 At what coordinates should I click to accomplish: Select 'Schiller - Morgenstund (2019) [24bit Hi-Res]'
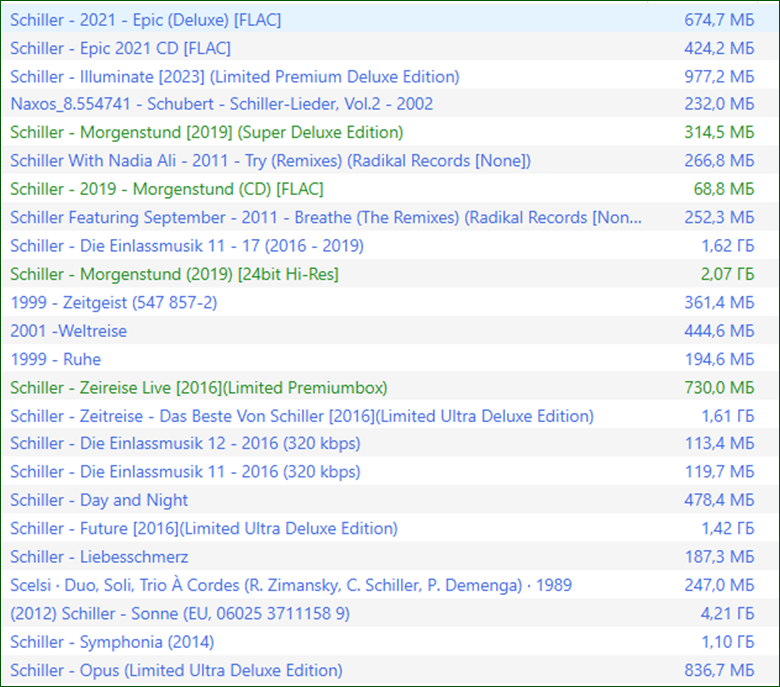[x=175, y=274]
